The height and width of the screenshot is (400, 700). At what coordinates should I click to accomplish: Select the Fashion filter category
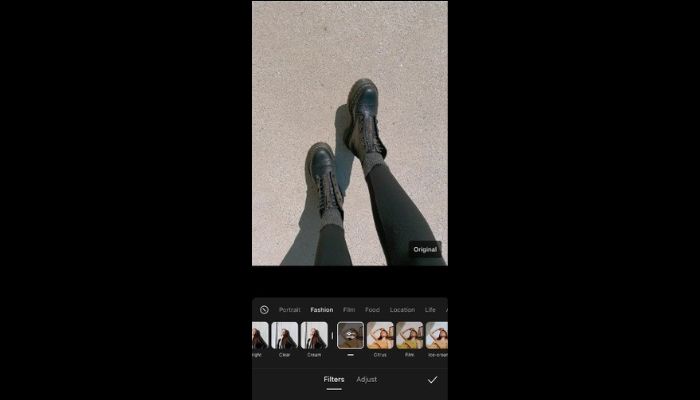pos(321,309)
